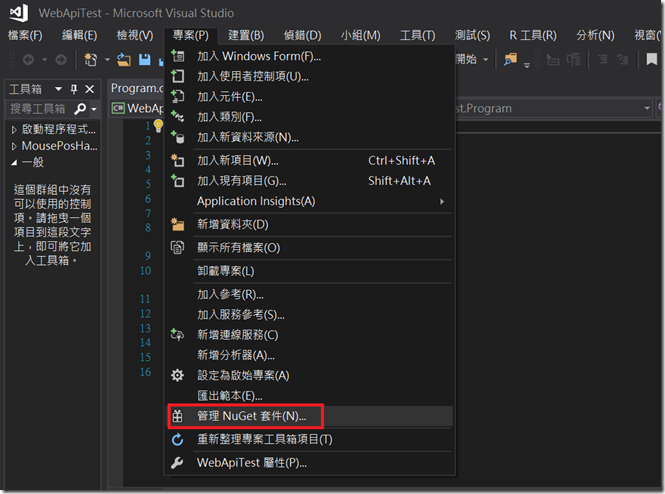Click the toolbox search magnifier icon
The height and width of the screenshot is (494, 665).
pos(80,109)
